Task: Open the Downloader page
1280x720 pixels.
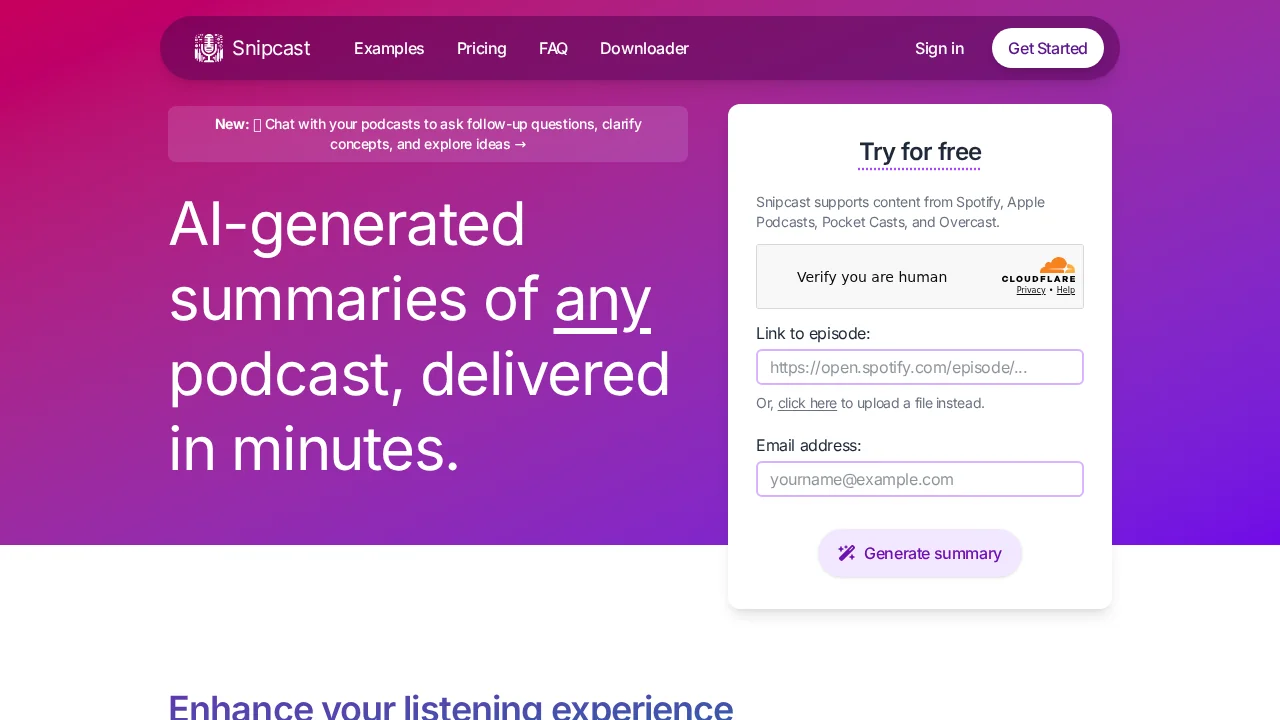Action: click(x=644, y=48)
